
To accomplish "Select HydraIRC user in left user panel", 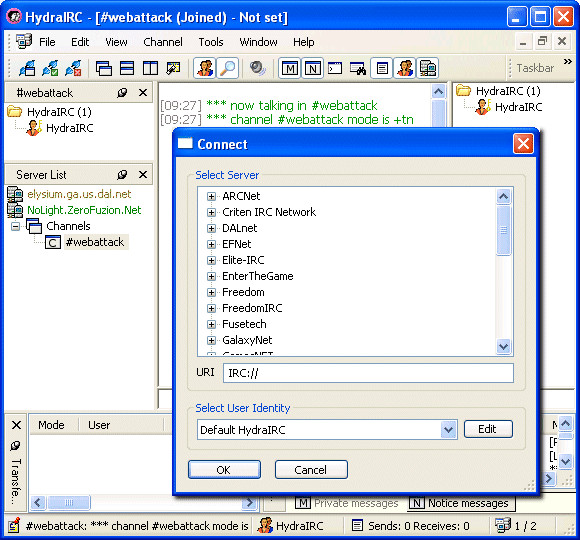I will (x=70, y=128).
